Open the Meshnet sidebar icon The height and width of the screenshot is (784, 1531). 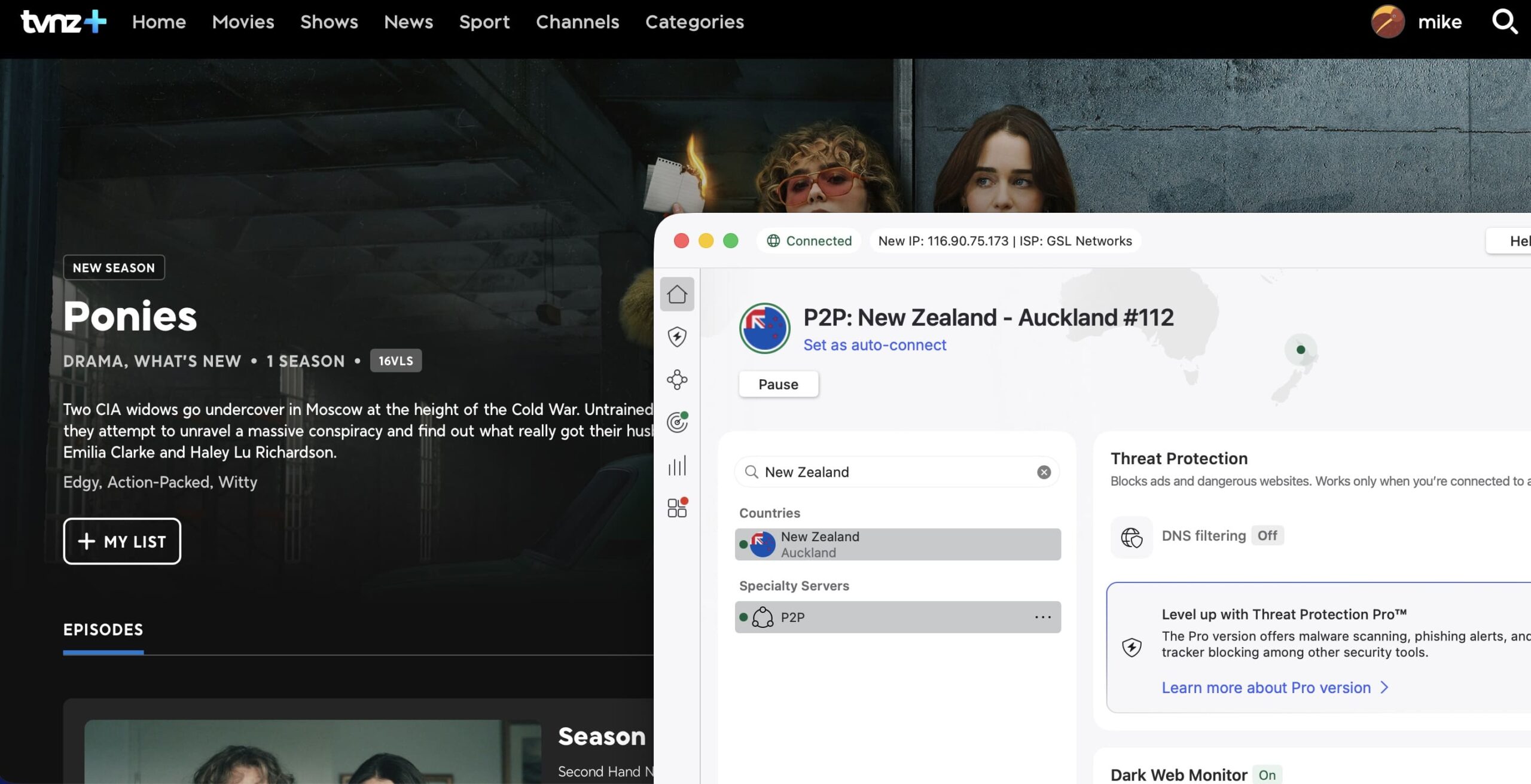(677, 380)
